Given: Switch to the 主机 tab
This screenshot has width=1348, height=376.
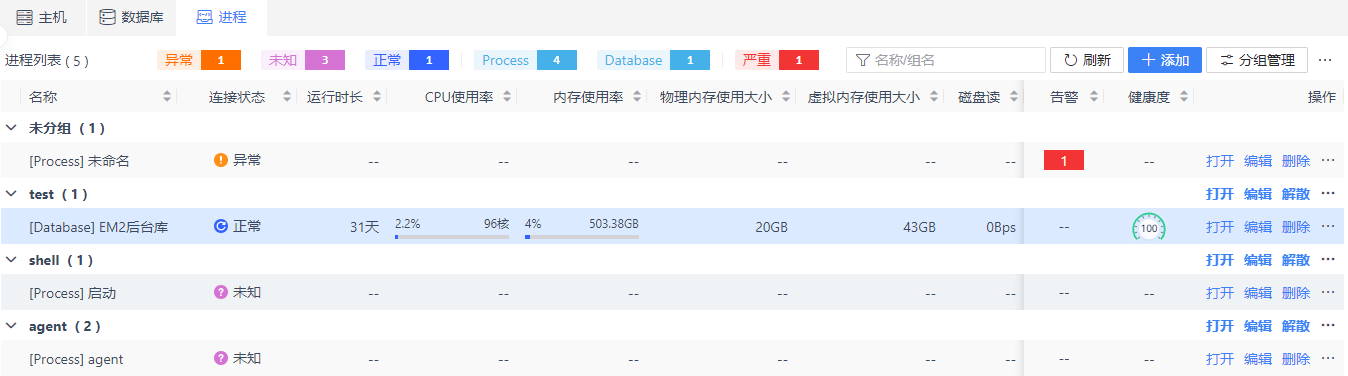Looking at the screenshot, I should (42, 17).
